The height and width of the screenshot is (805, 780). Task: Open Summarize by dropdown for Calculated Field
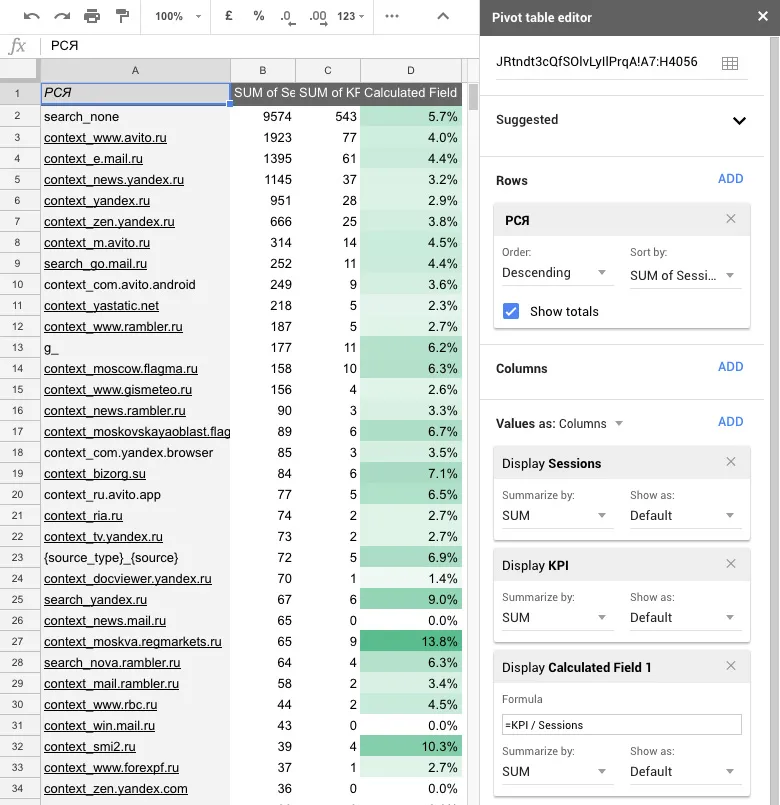(x=557, y=772)
